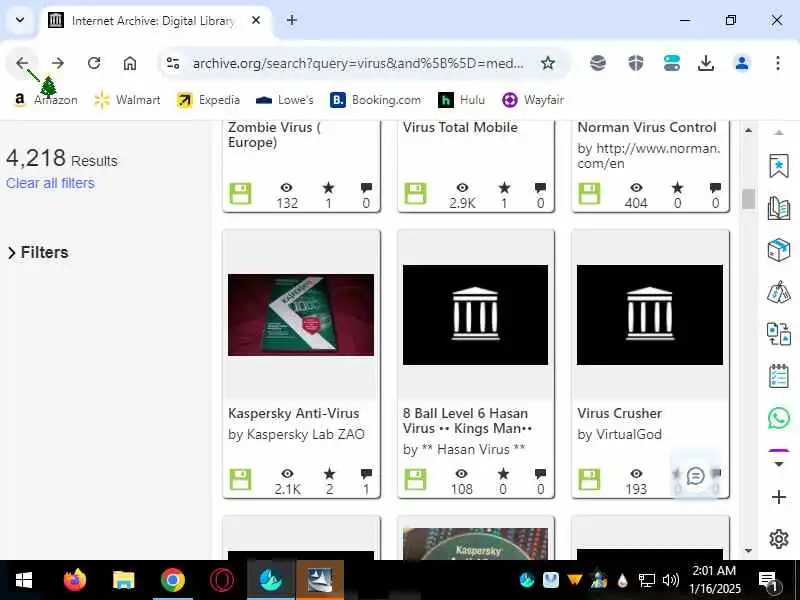Open the teal toggle extension icon
The height and width of the screenshot is (600, 800).
[x=672, y=63]
